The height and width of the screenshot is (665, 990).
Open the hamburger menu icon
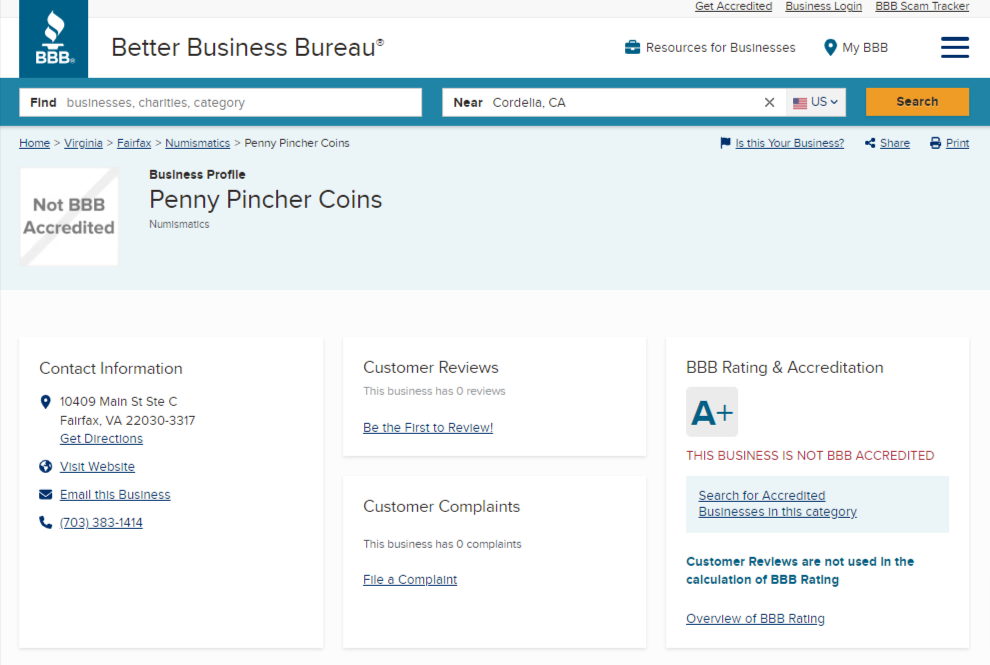point(955,47)
